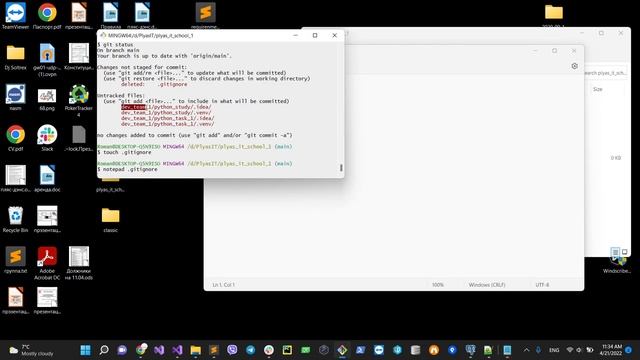Image resolution: width=640 pixels, height=360 pixels.
Task: Click UTF-8 encoding status in Notepad
Action: coord(542,285)
